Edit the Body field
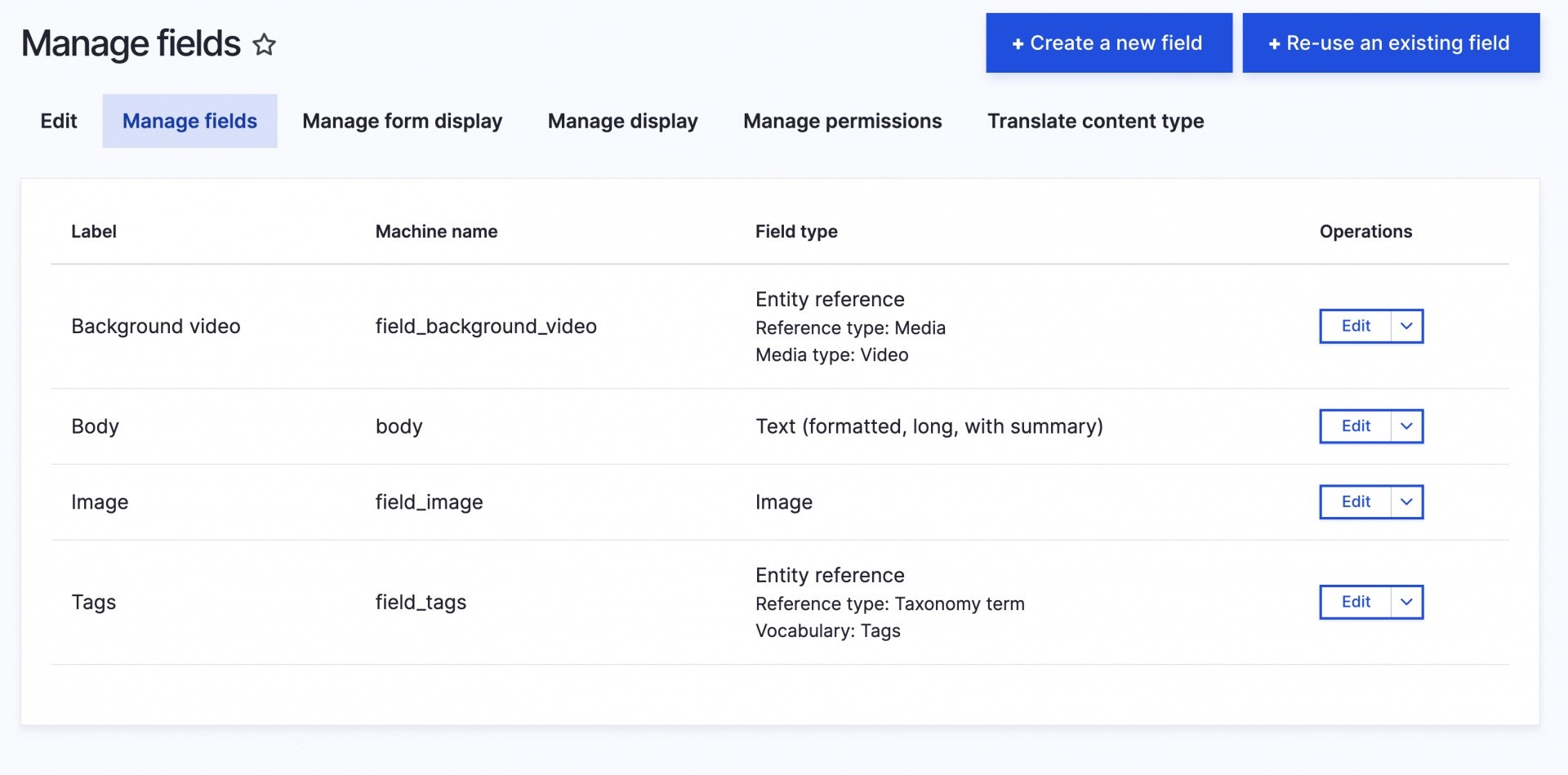Image resolution: width=1568 pixels, height=775 pixels. [x=1356, y=426]
